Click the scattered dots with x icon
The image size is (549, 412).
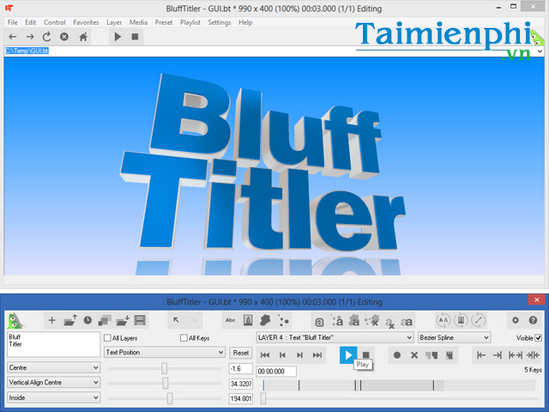tap(372, 321)
